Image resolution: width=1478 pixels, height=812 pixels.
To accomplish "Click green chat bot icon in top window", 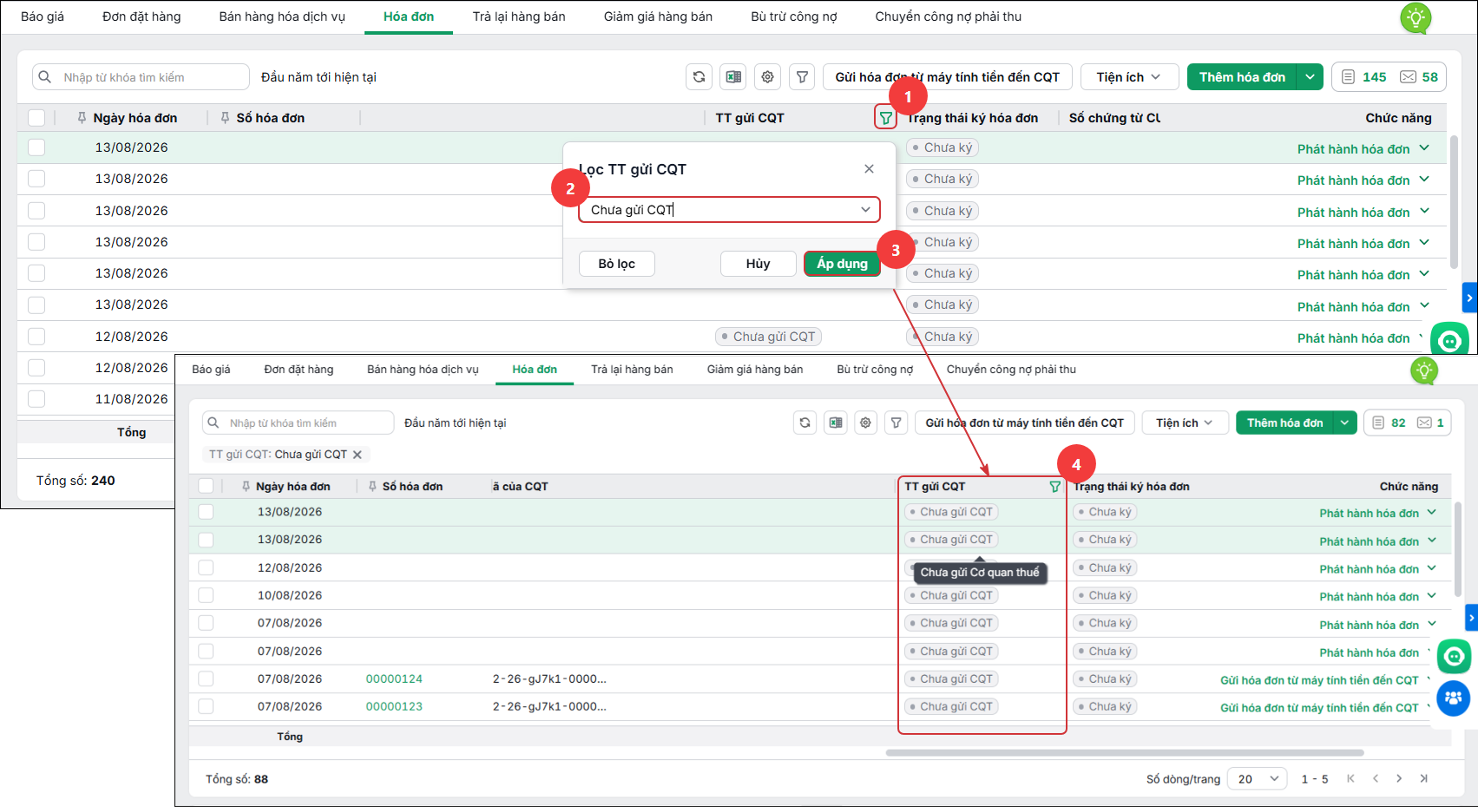I will pyautogui.click(x=1449, y=339).
